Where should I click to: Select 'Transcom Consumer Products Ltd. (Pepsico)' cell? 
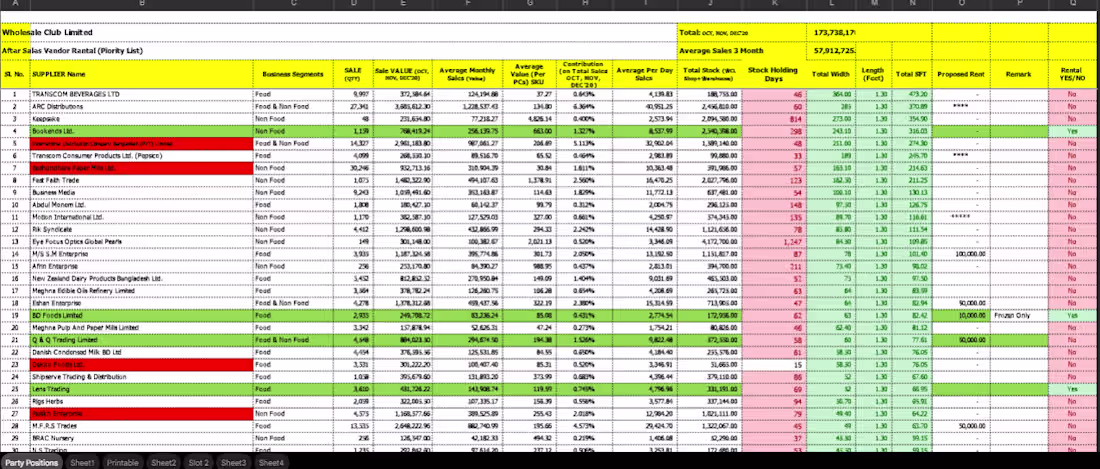click(x=141, y=155)
